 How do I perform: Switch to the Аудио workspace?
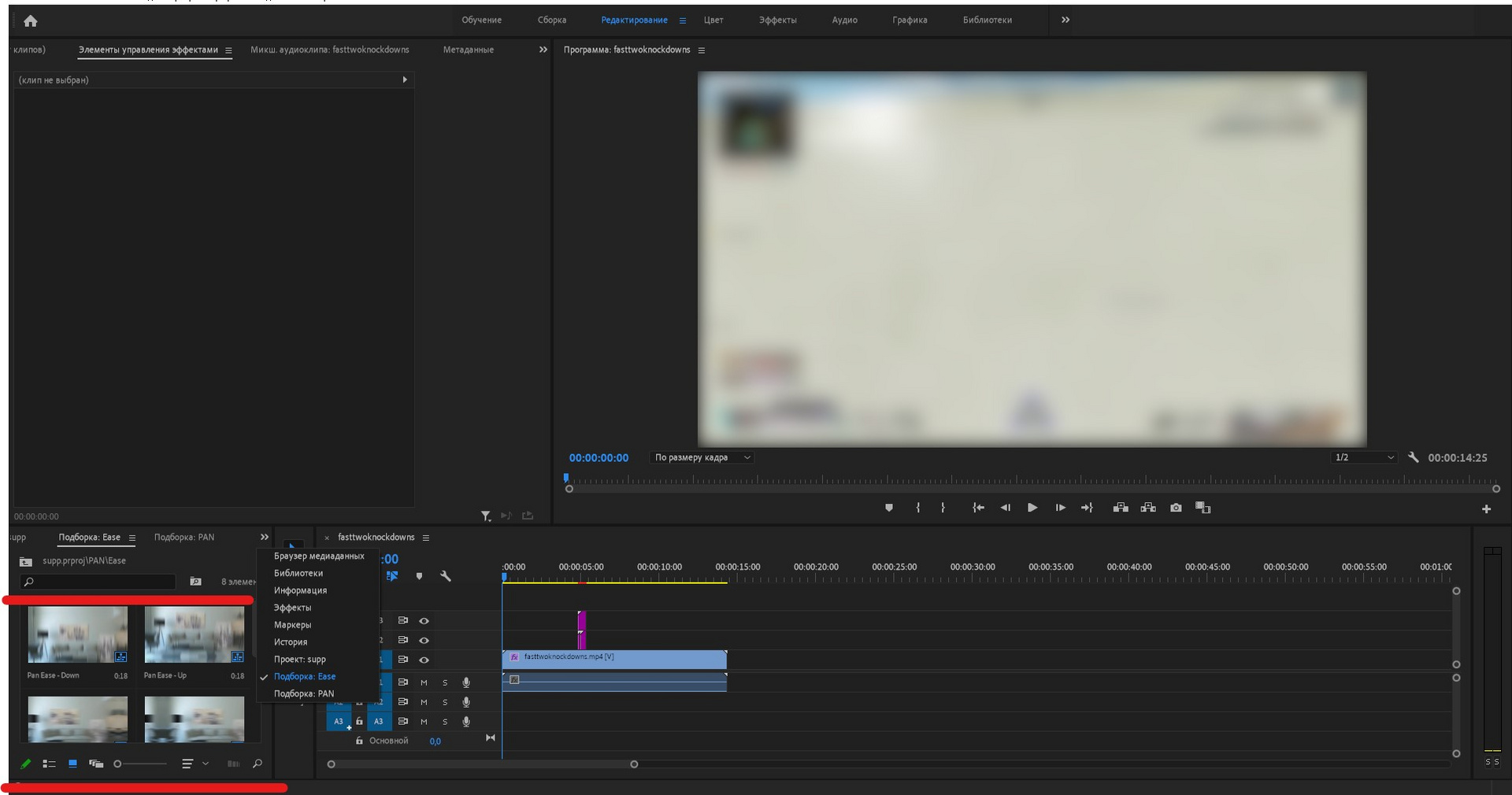click(844, 20)
